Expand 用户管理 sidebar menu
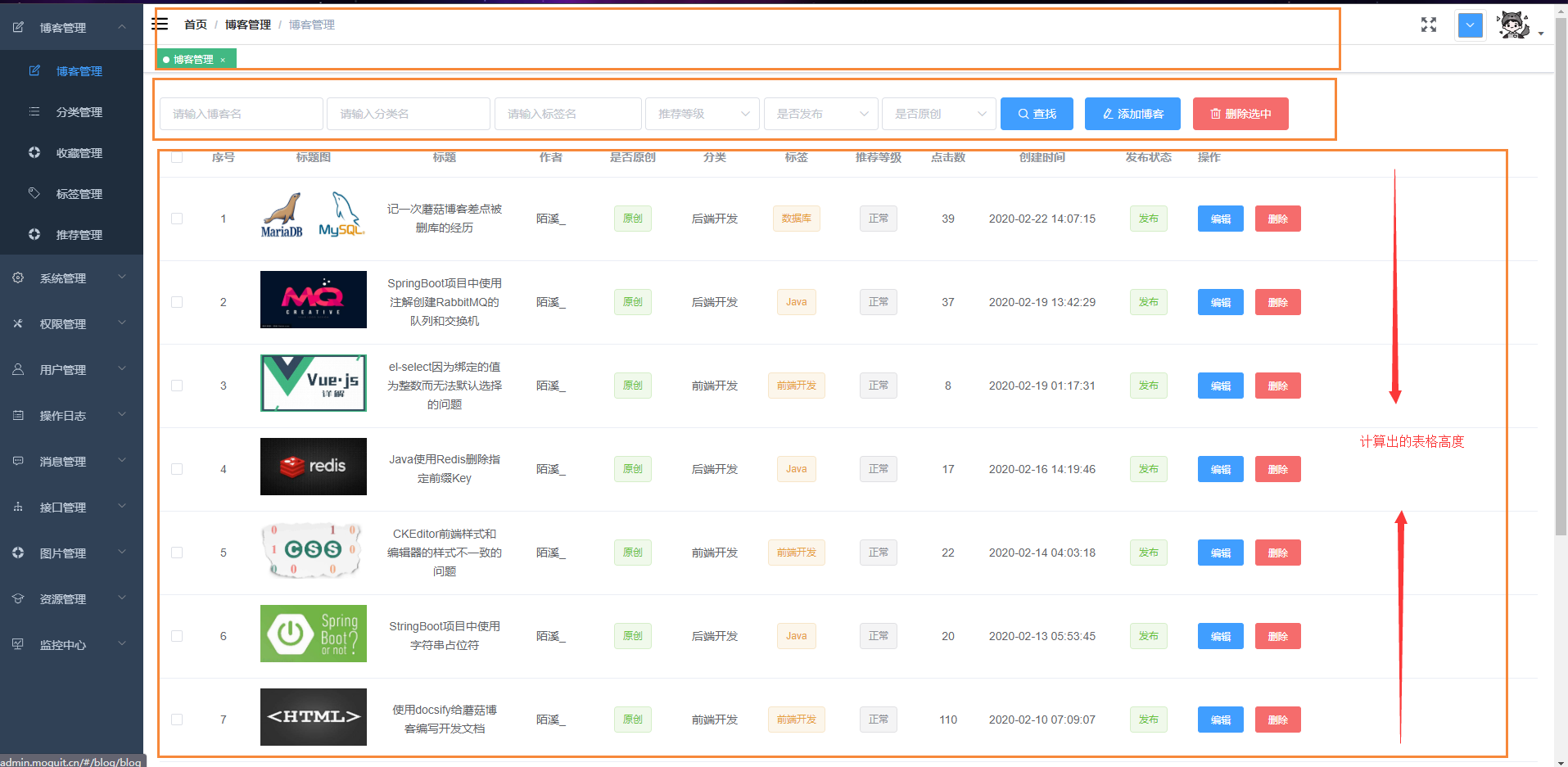The image size is (1568, 767). 71,370
